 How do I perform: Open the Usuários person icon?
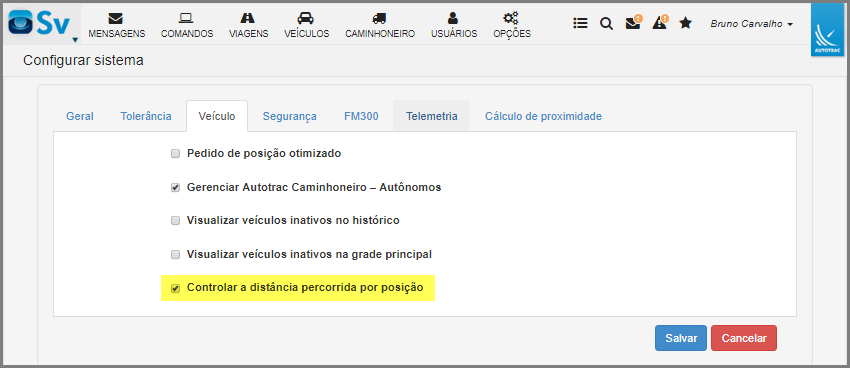tap(454, 18)
